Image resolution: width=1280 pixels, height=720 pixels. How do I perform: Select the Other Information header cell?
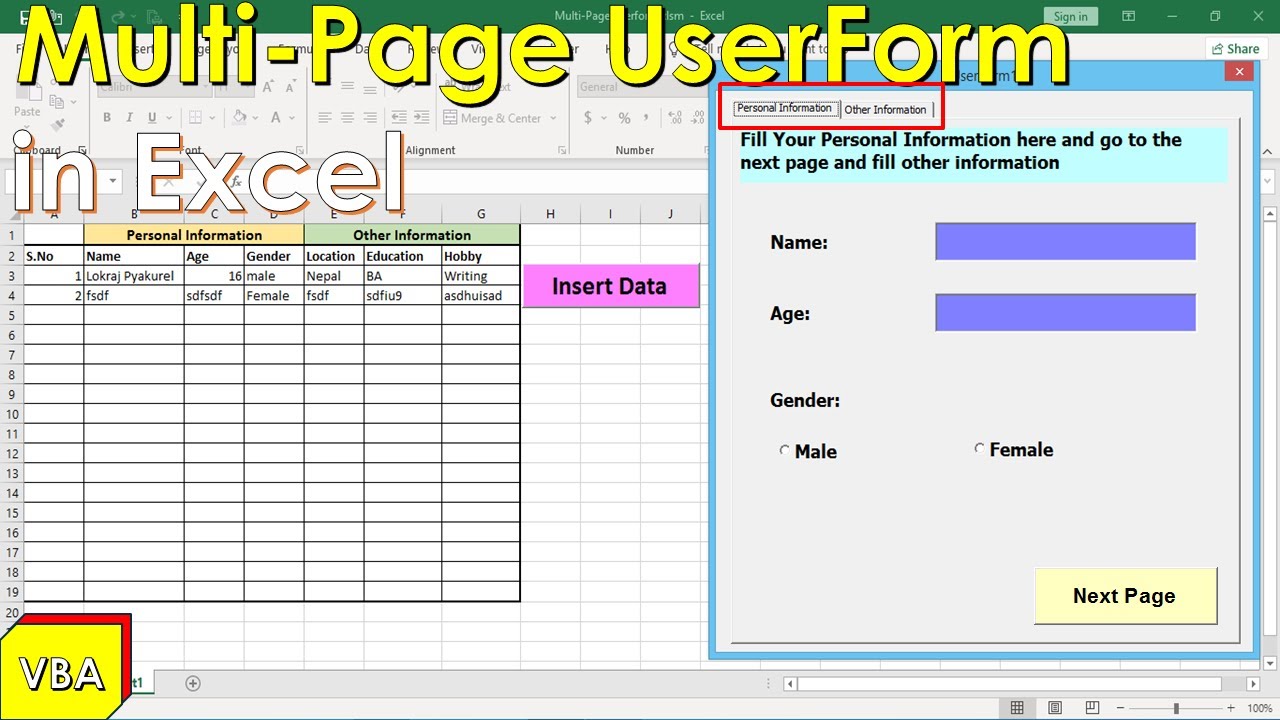point(412,235)
